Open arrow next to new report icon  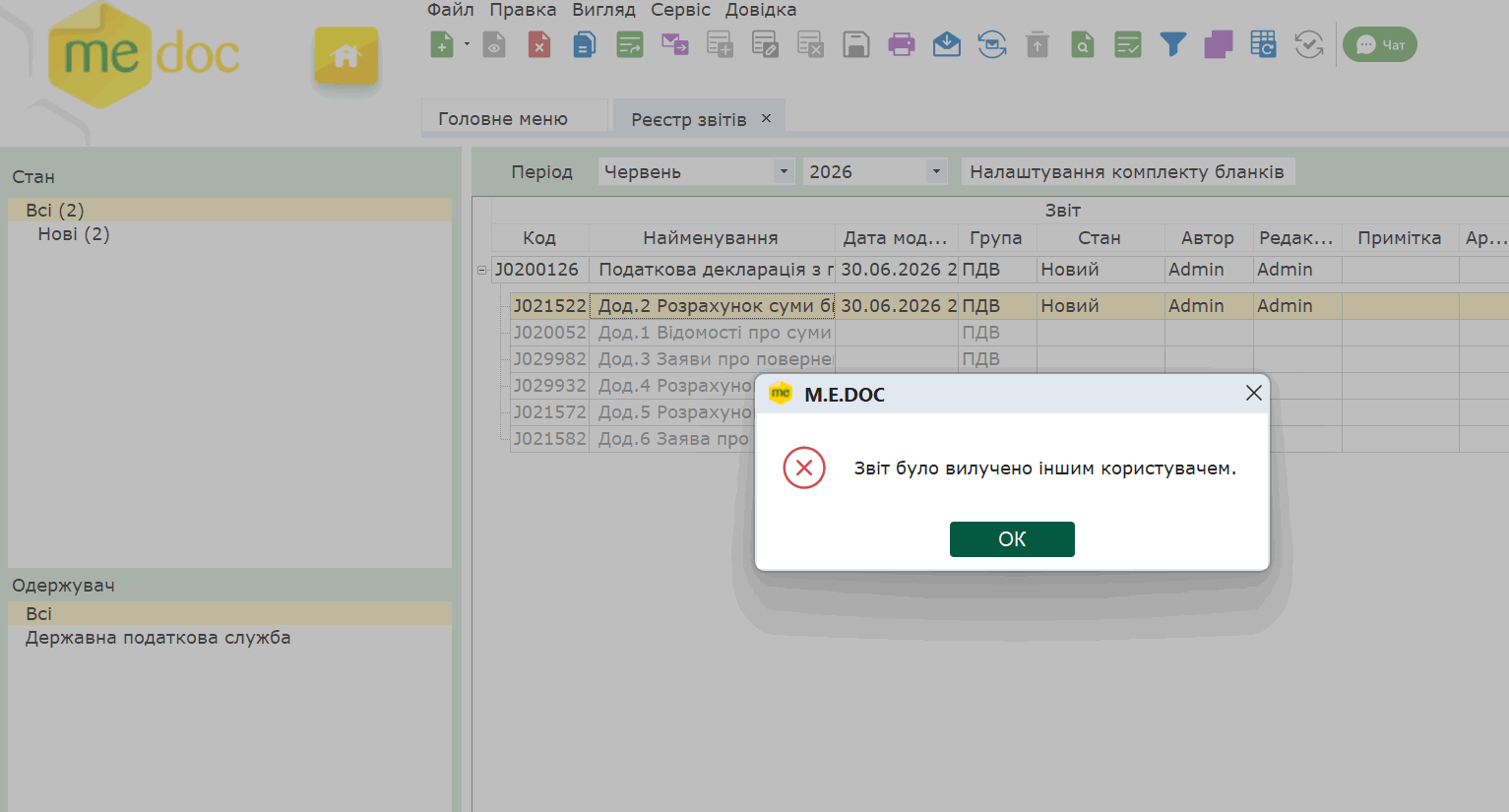pos(467,44)
